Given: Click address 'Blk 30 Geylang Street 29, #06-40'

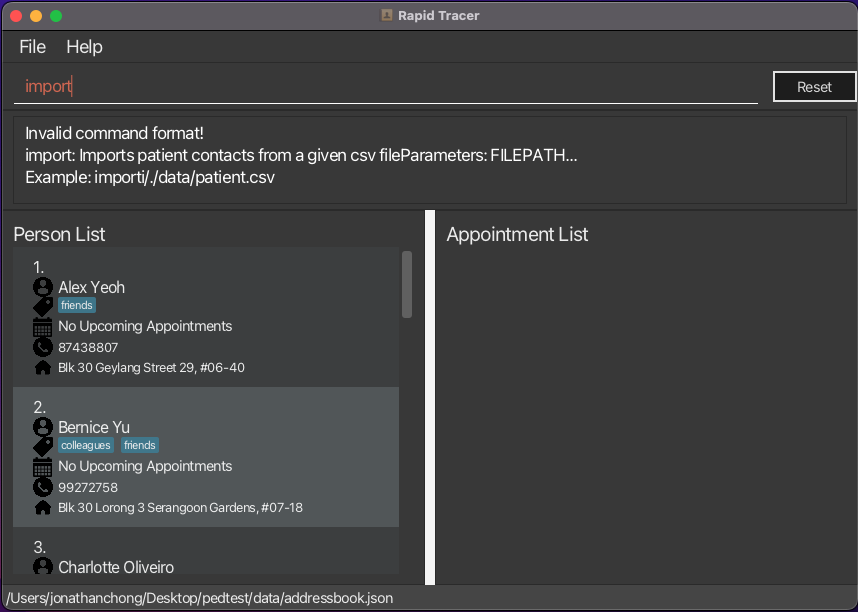Looking at the screenshot, I should tap(152, 367).
